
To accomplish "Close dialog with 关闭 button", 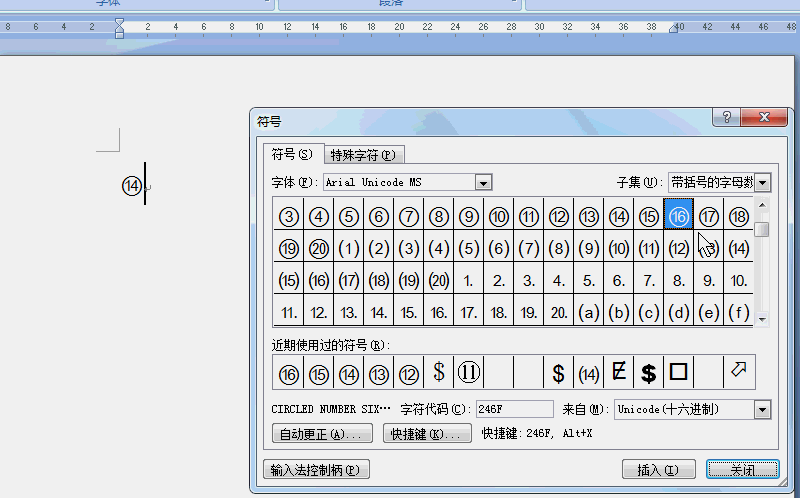I will pyautogui.click(x=743, y=469).
